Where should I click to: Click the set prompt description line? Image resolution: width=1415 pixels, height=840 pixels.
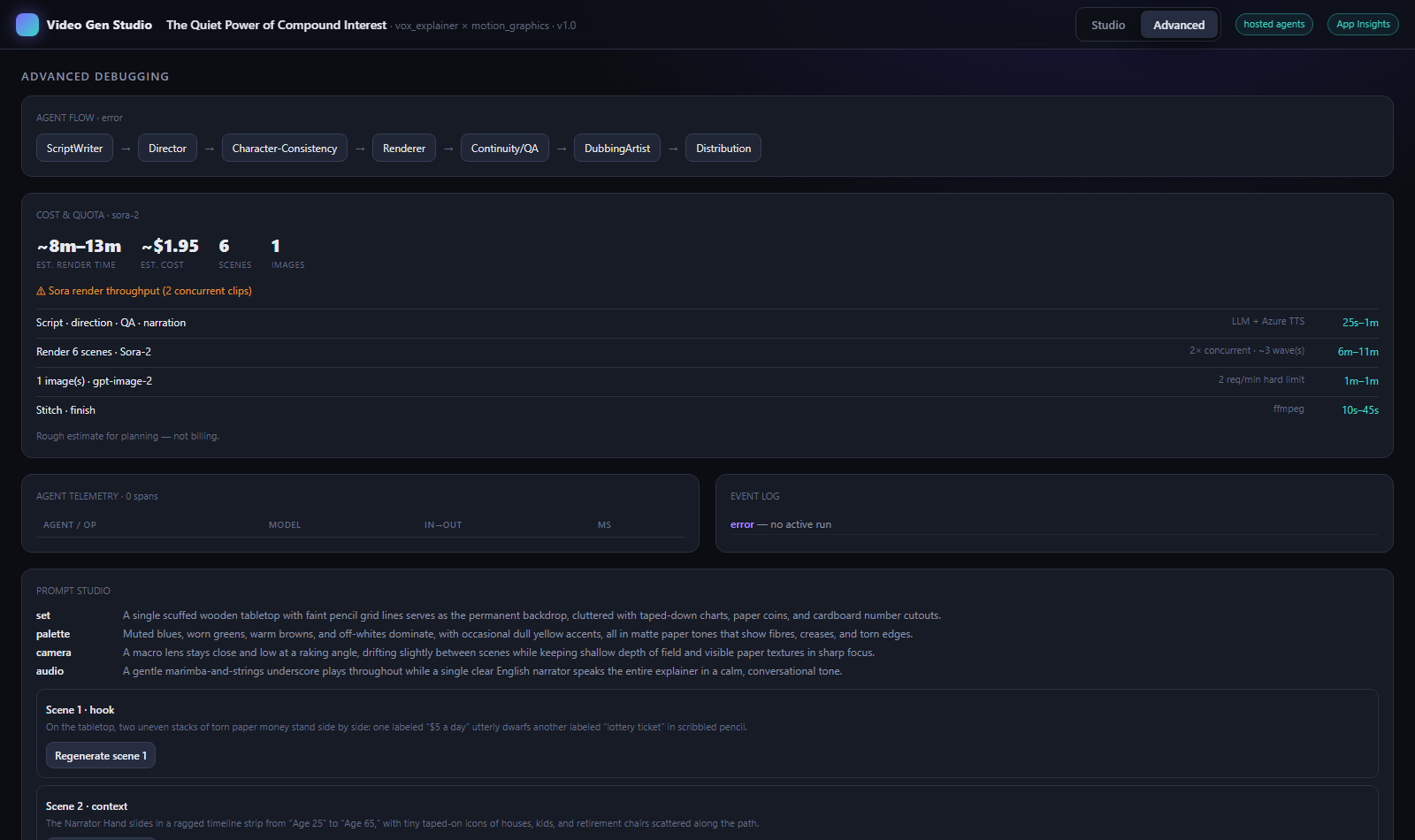(x=532, y=615)
